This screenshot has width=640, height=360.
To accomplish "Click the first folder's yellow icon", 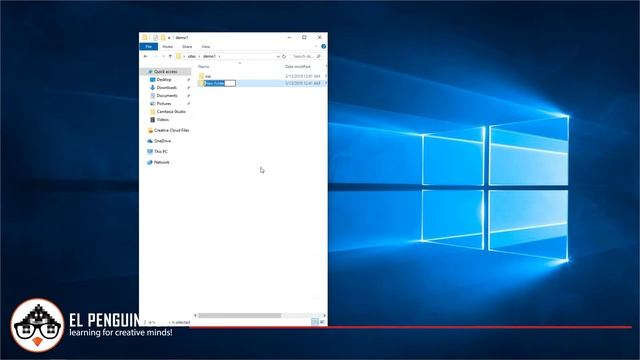I will [x=201, y=76].
